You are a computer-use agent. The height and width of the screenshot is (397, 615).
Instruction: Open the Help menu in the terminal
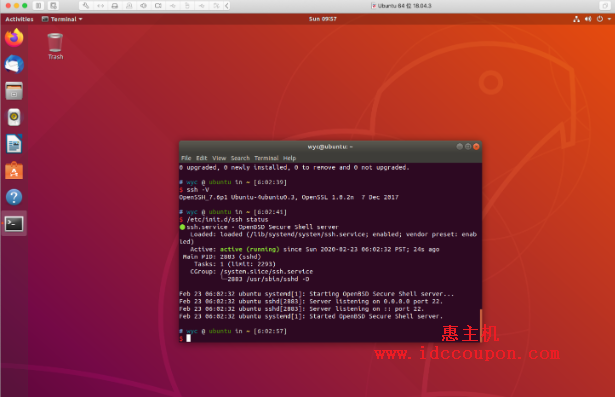click(x=289, y=158)
